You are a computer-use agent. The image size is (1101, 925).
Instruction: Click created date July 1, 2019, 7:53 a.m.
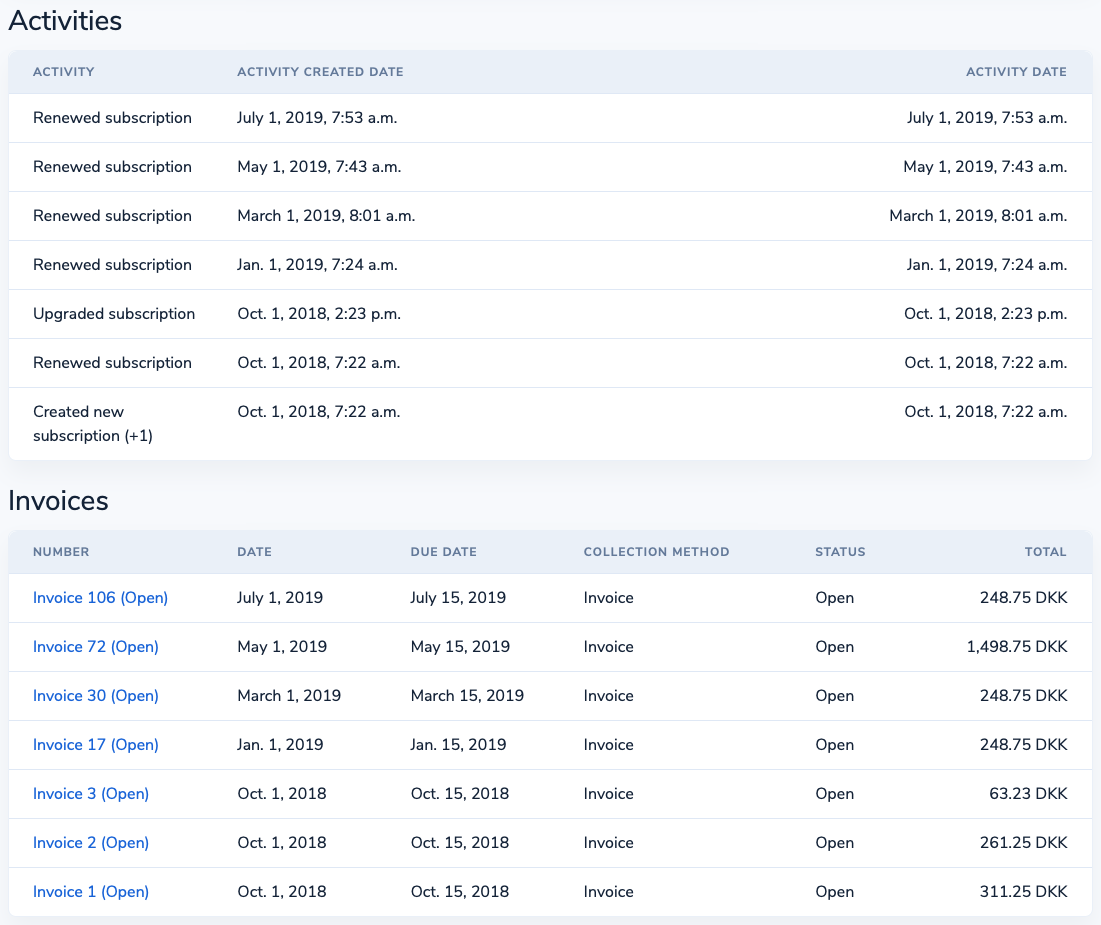point(317,118)
